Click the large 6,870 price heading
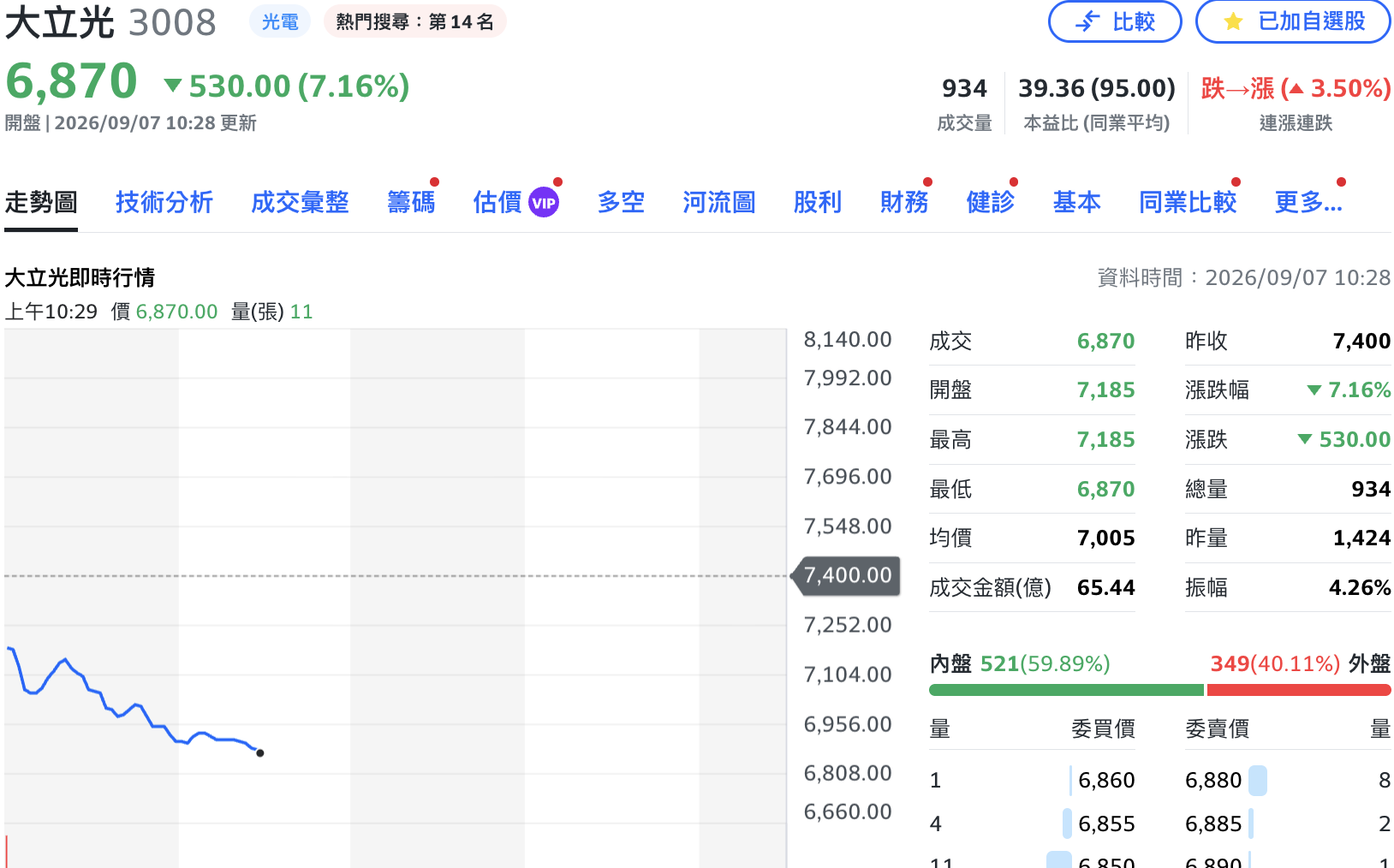 coord(71,82)
